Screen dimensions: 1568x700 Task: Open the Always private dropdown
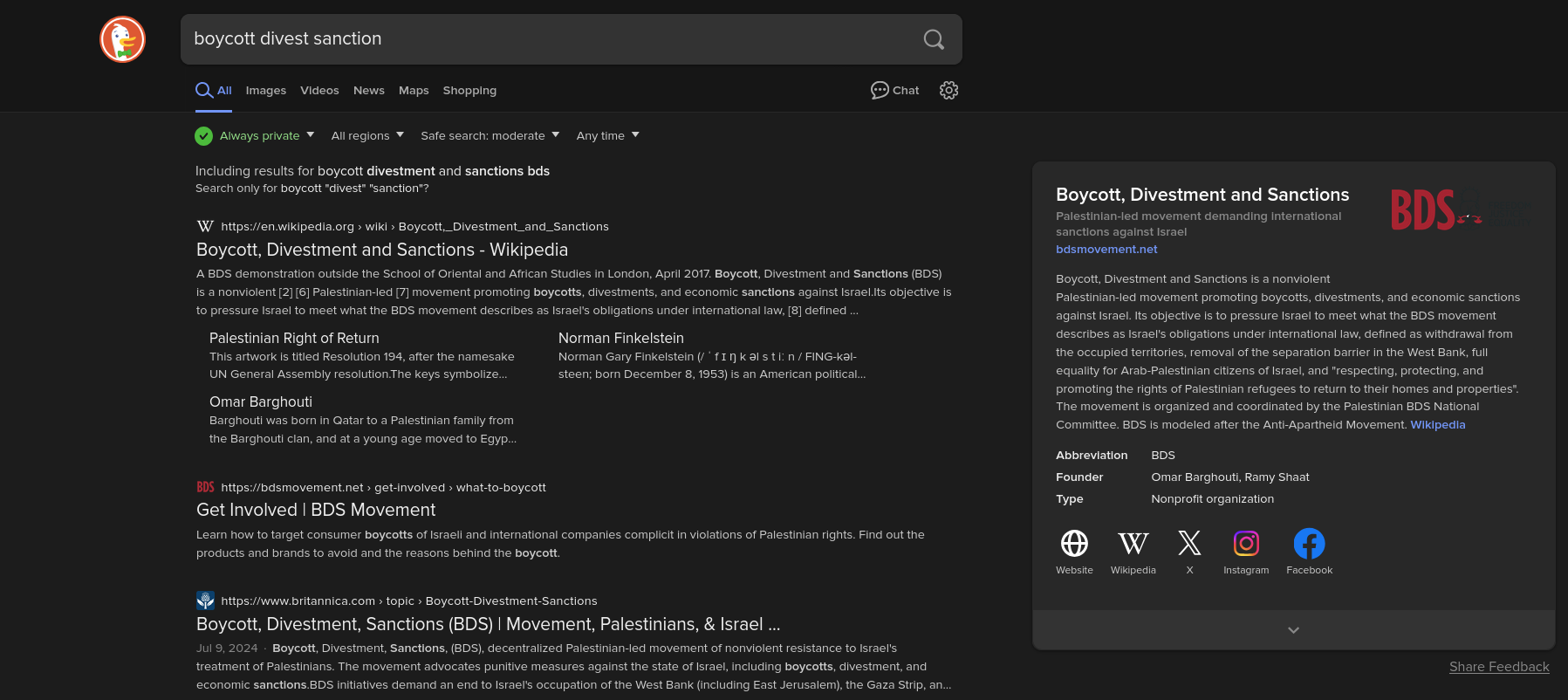267,135
